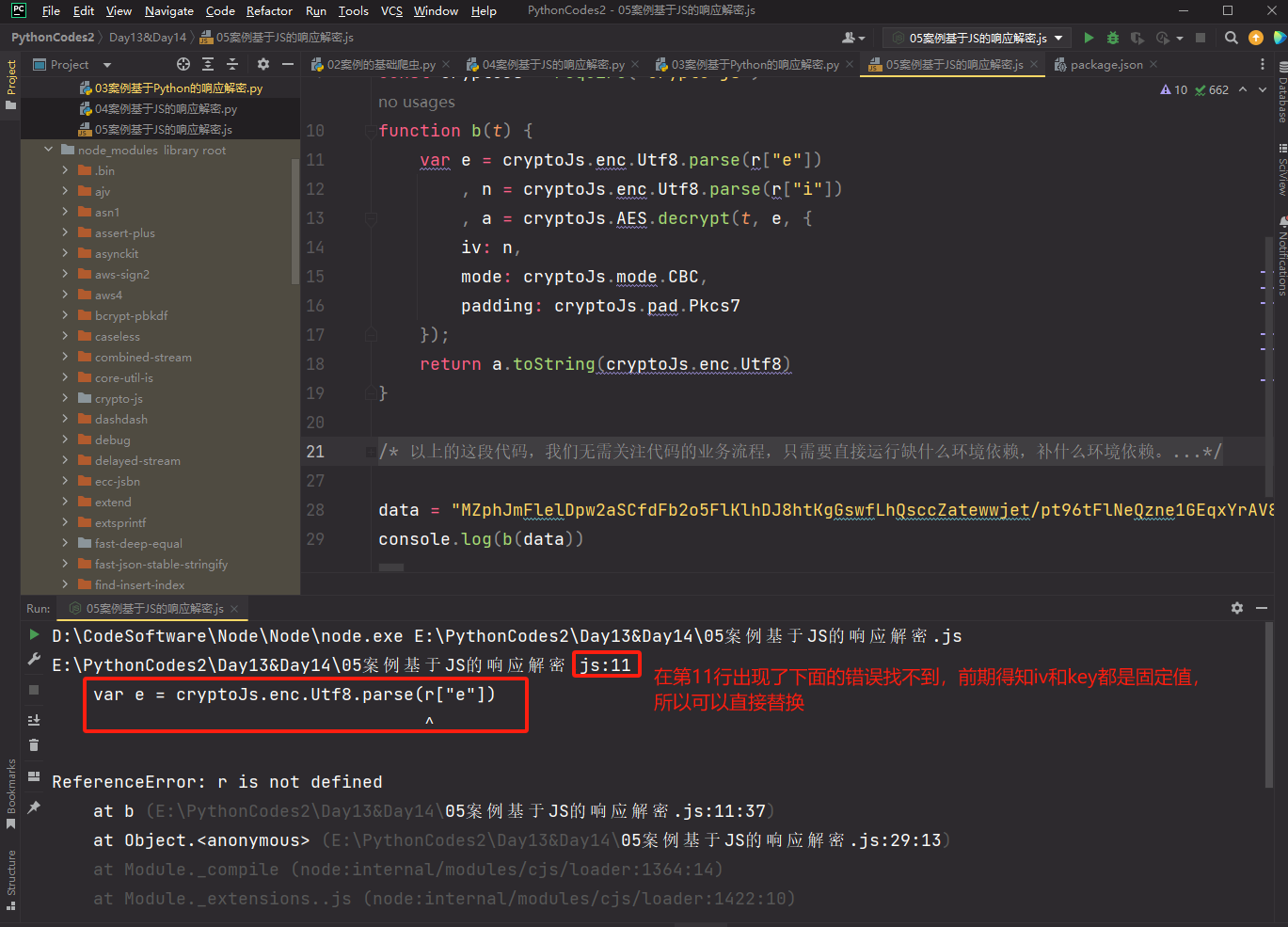Run with coverage using the shield icon
This screenshot has width=1288, height=927.
click(x=1137, y=38)
